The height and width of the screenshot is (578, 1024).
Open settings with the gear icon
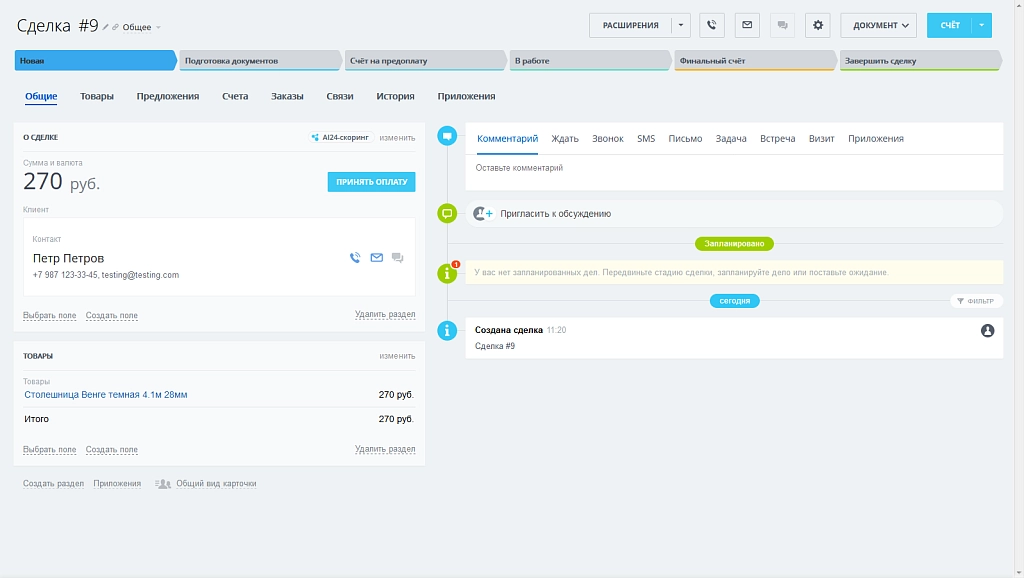click(x=818, y=25)
